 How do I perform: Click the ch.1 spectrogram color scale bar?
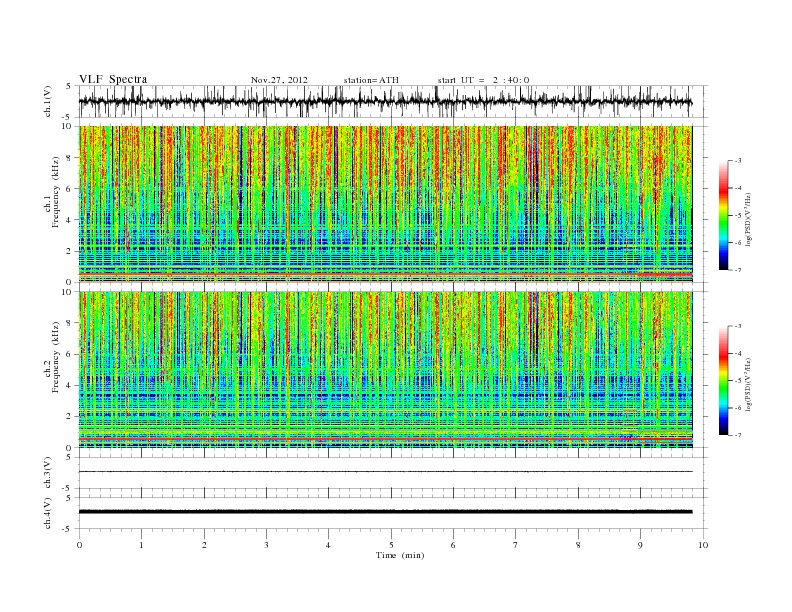[x=723, y=216]
